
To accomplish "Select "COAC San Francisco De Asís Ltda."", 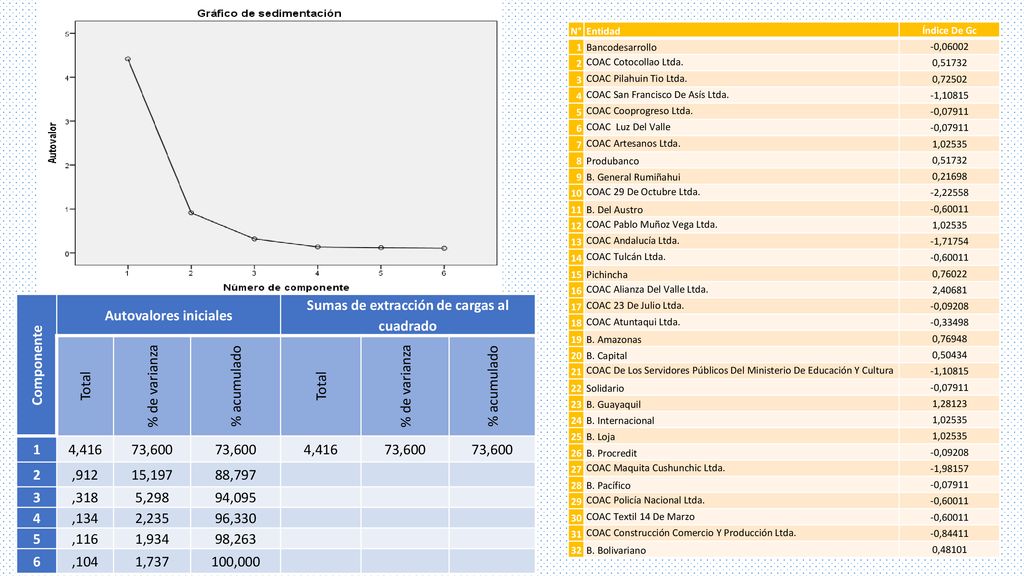I will click(657, 94).
